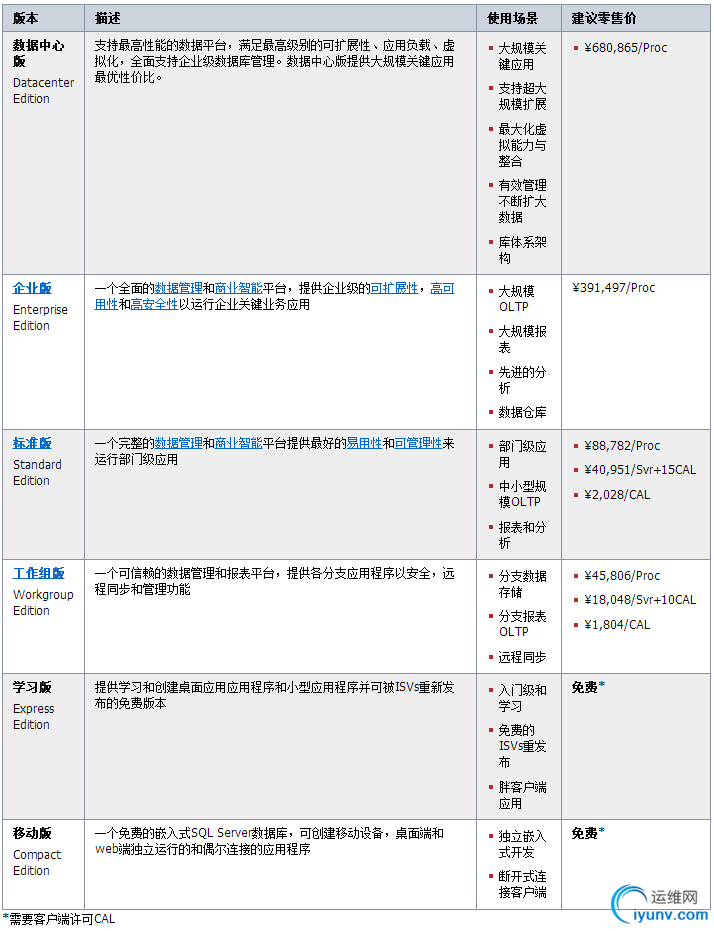Click 免费* in Express Edition row
Viewport: 714px width, 931px height.
(588, 688)
